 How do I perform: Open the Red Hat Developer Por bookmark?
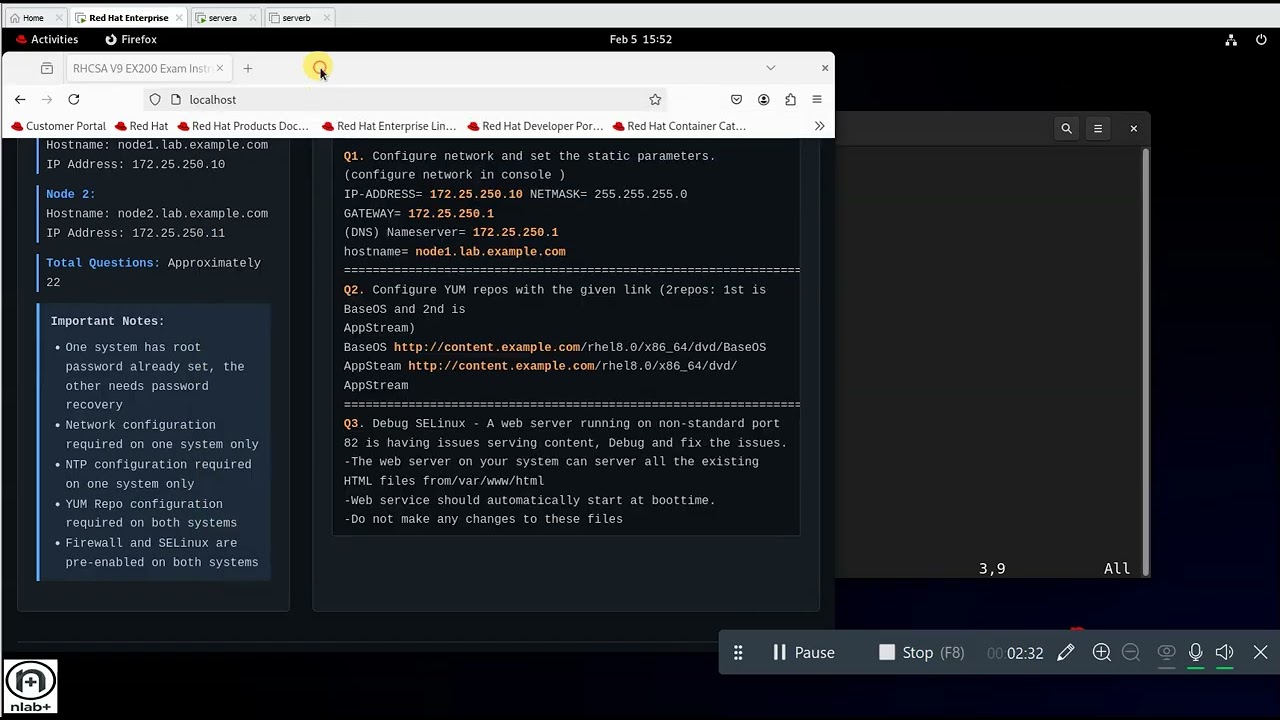tap(535, 126)
